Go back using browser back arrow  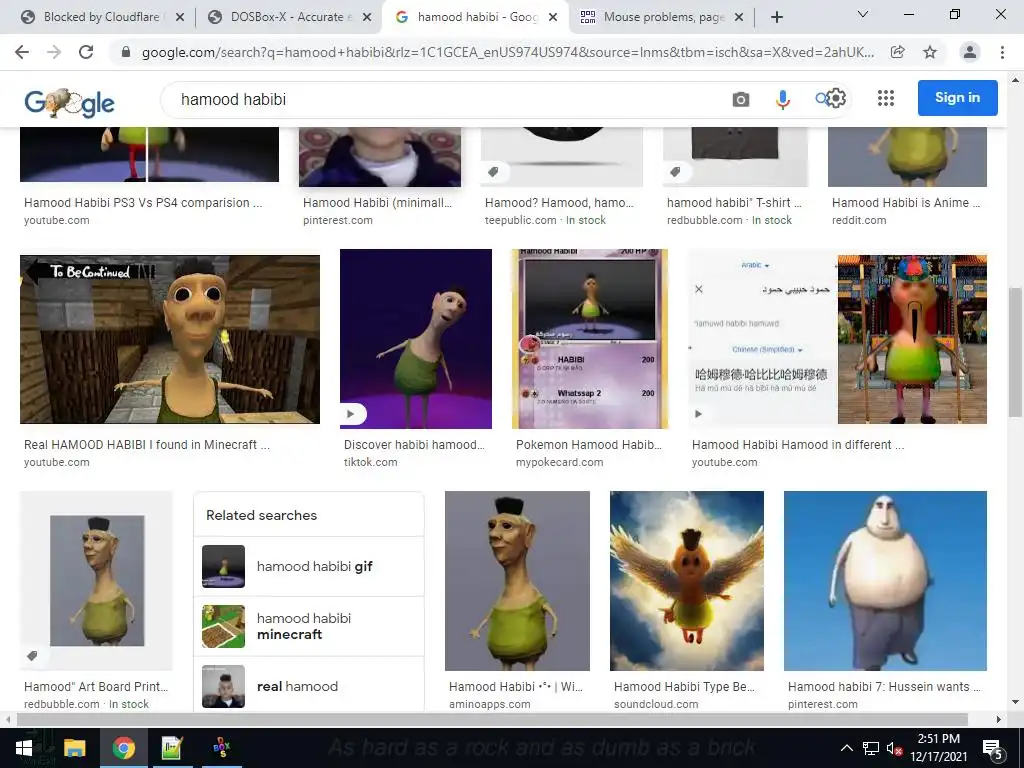click(x=22, y=52)
